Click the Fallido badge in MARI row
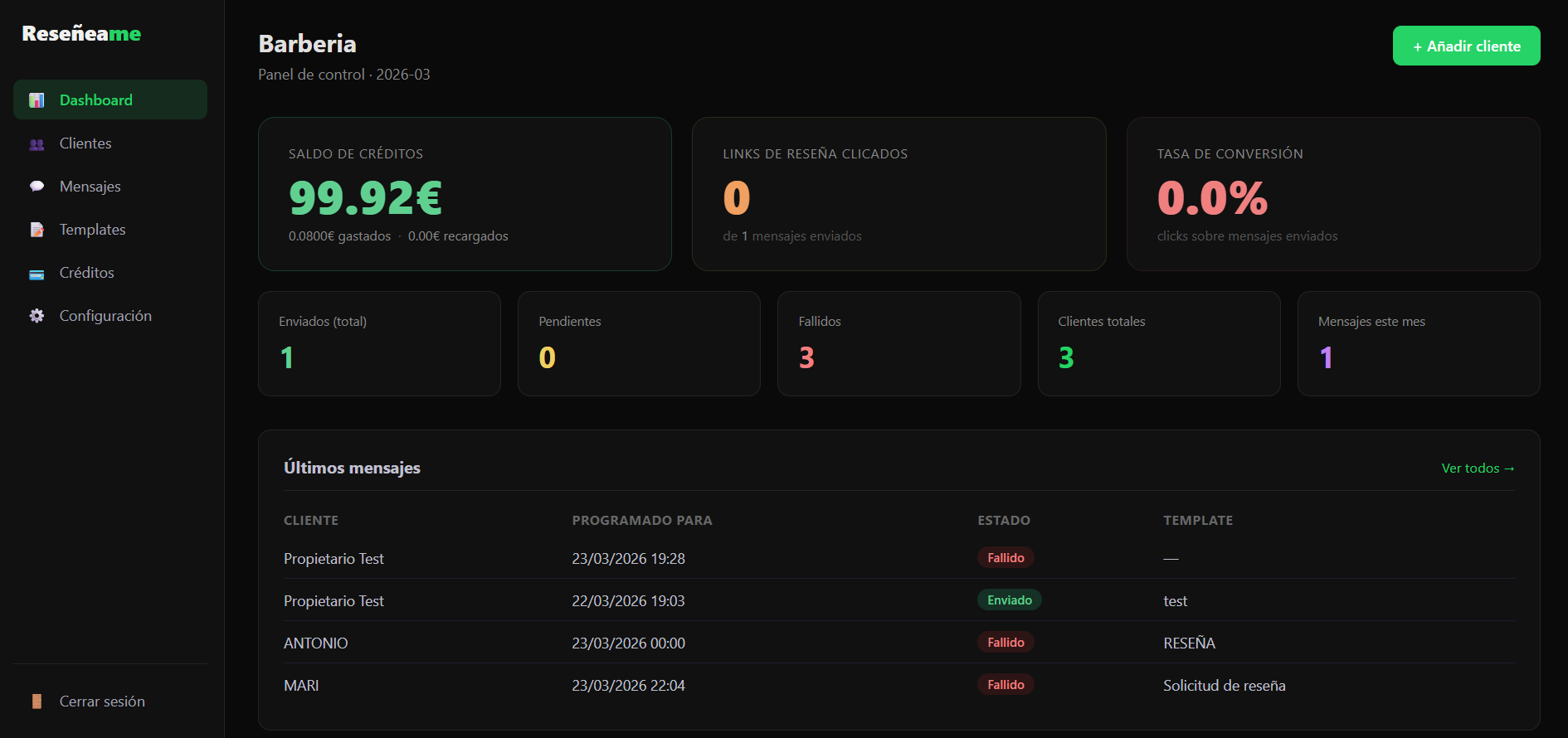Image resolution: width=1568 pixels, height=738 pixels. pos(1006,685)
